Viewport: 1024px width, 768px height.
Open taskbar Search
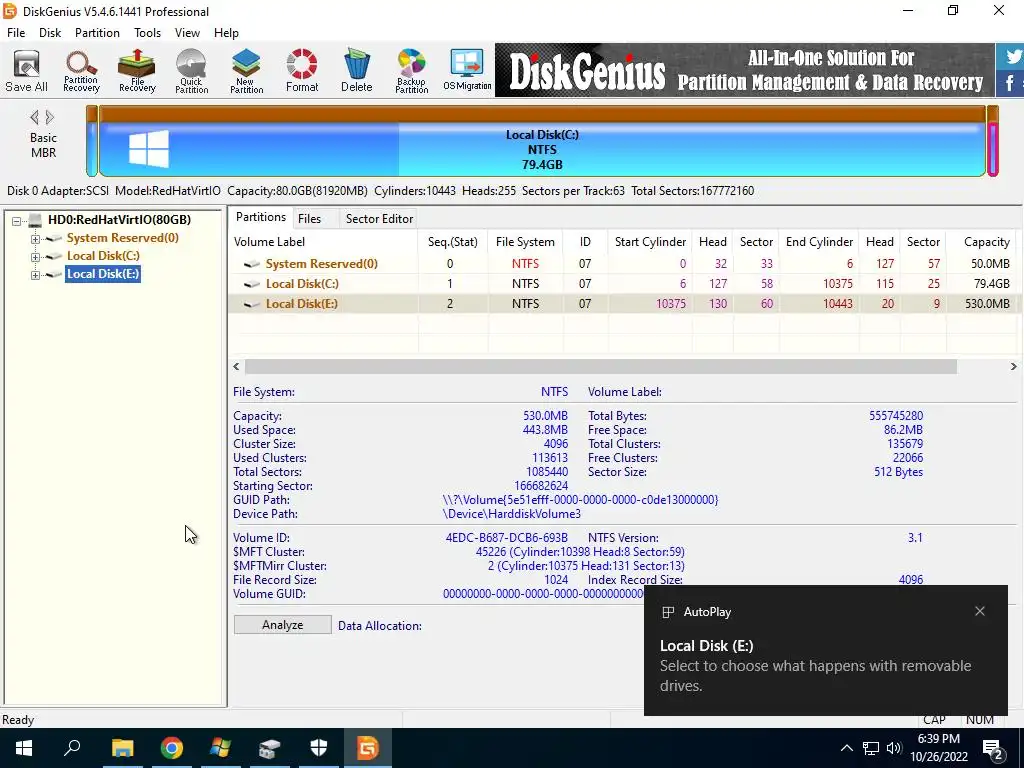coord(72,748)
